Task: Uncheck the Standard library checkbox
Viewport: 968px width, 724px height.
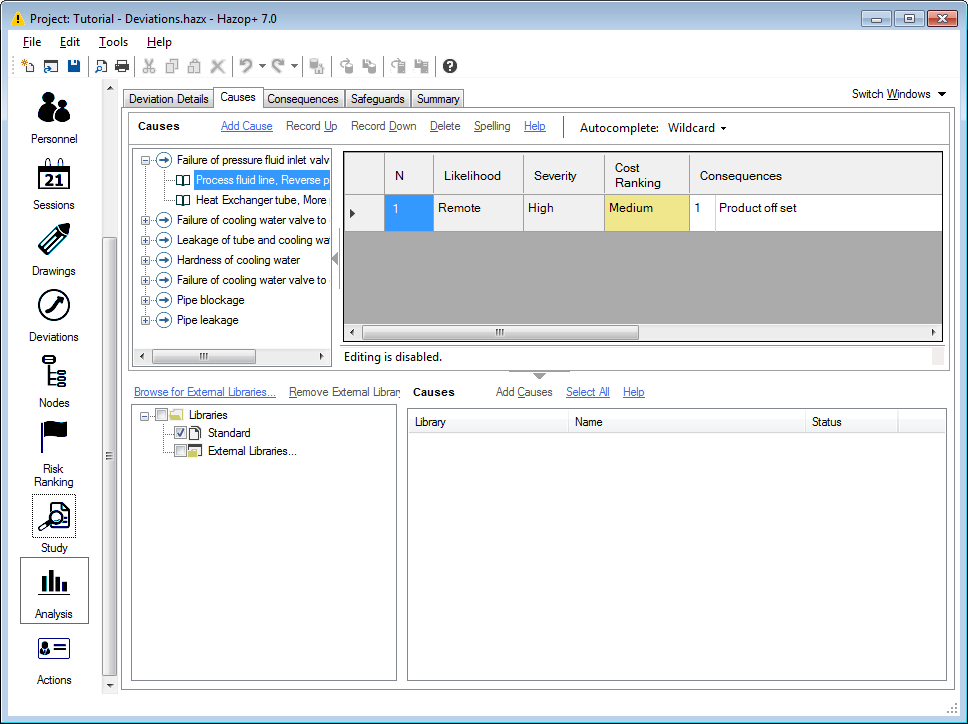Action: pyautogui.click(x=180, y=433)
